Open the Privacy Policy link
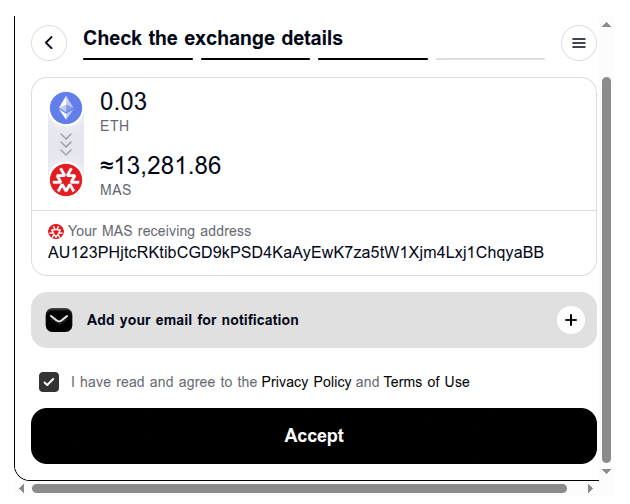Viewport: 630px width, 504px height. point(306,382)
